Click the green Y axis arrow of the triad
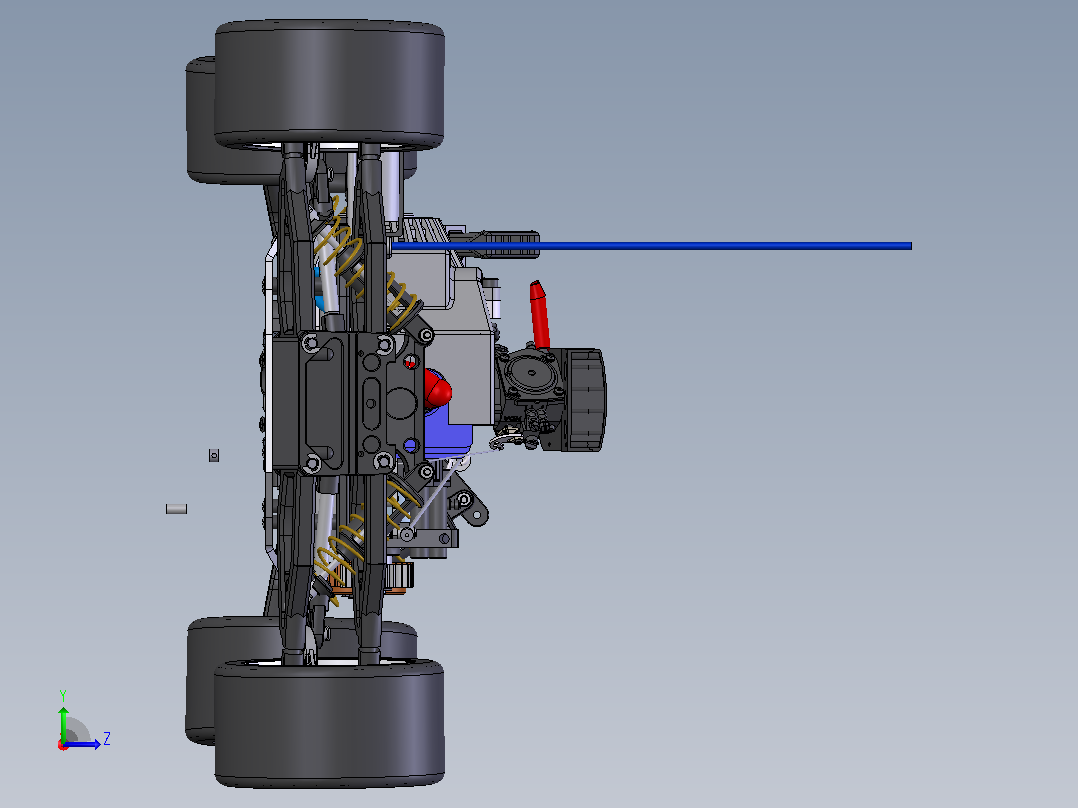The image size is (1078, 808). (x=63, y=722)
